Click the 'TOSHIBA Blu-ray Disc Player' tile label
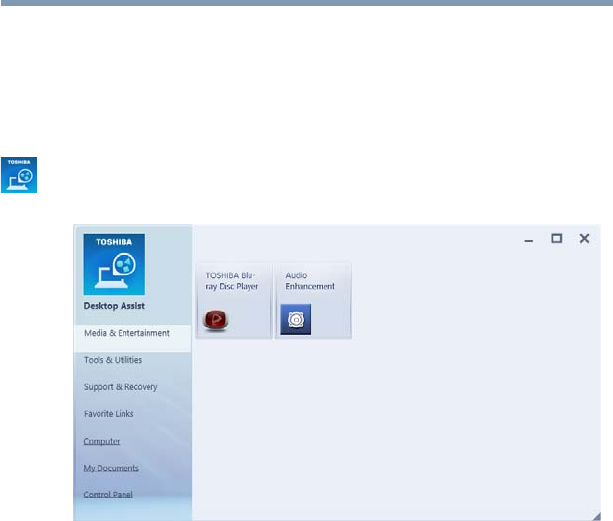The height and width of the screenshot is (521, 613). [232, 281]
